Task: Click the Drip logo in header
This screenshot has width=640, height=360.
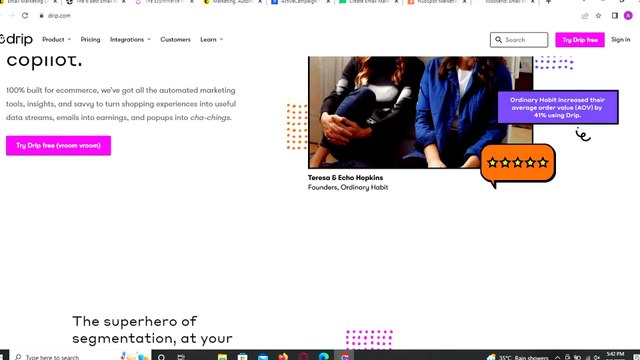Action: pos(16,39)
